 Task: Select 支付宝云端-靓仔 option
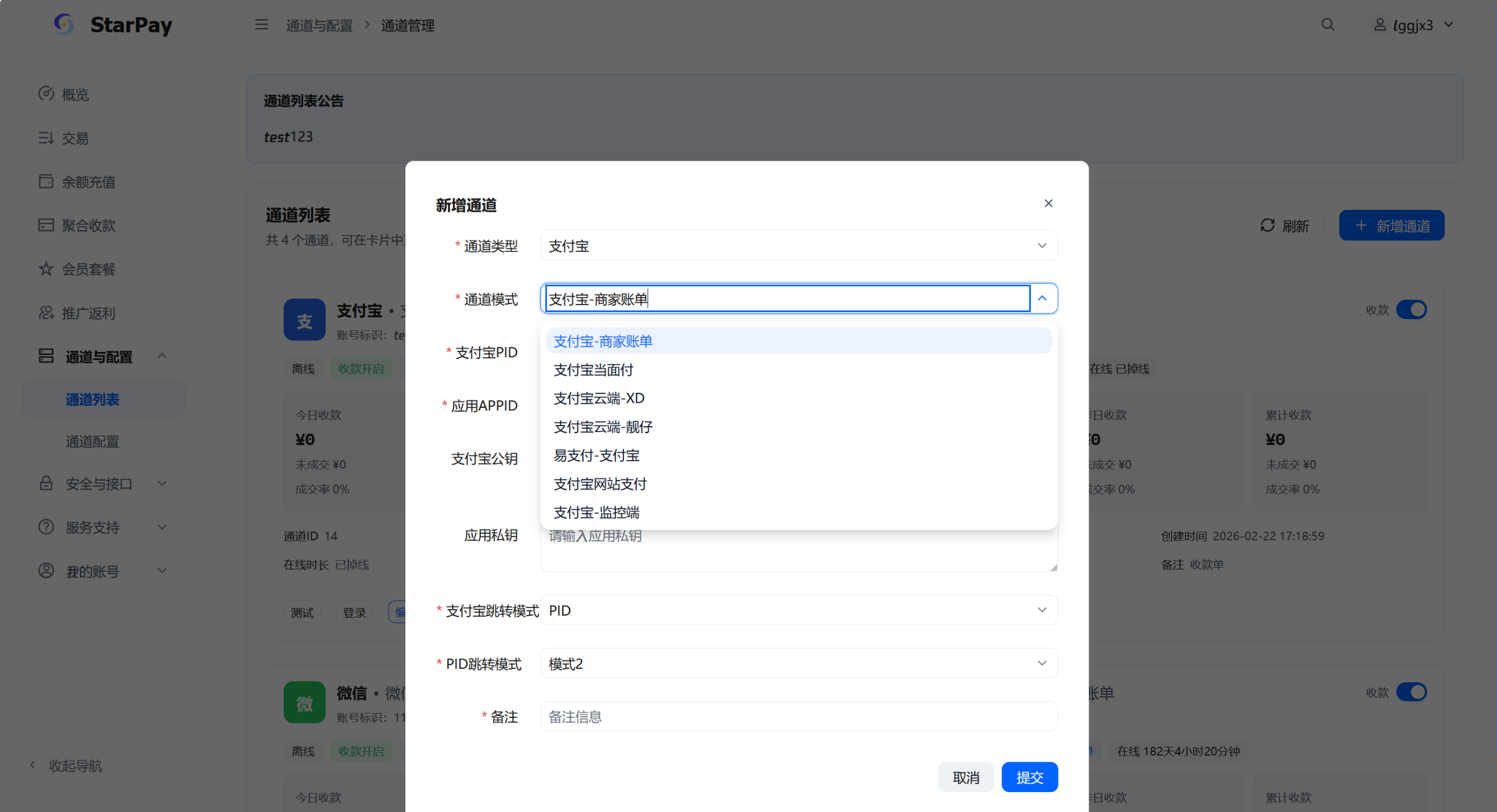point(799,427)
